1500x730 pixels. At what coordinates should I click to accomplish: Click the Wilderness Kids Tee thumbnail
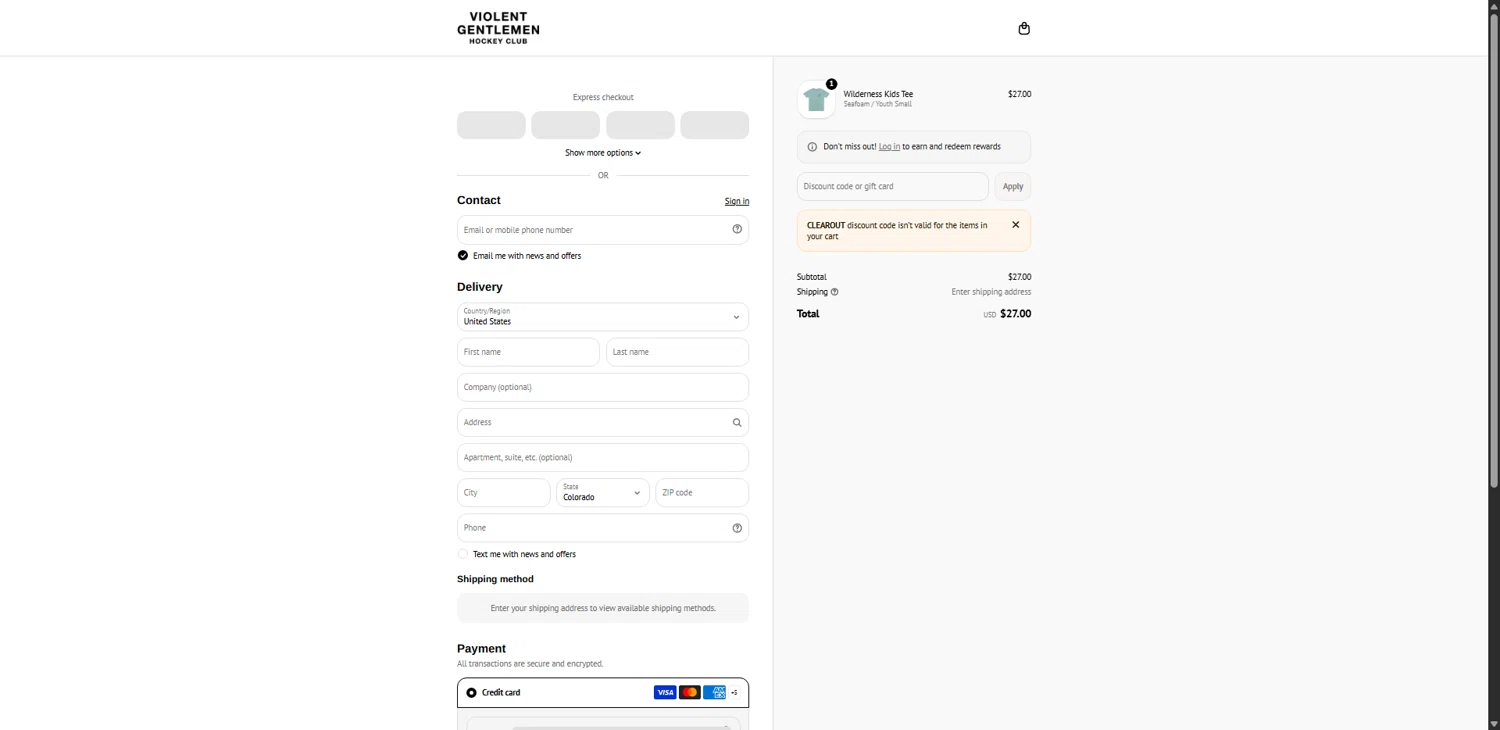coord(816,99)
